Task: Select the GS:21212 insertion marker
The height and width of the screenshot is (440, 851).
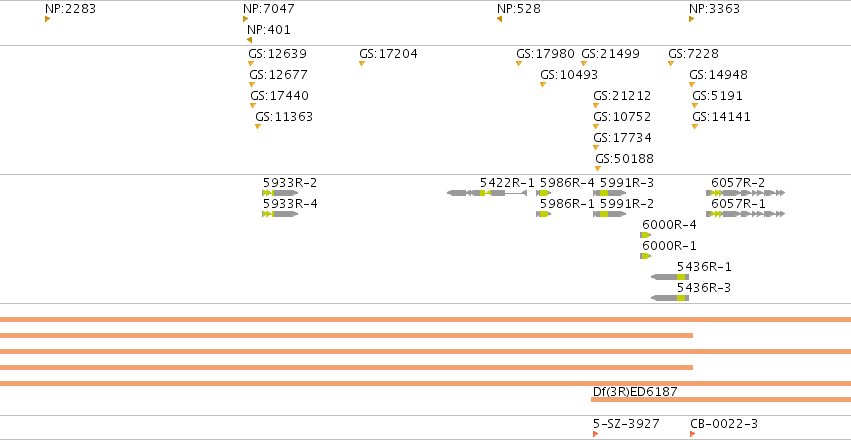Action: coord(596,105)
